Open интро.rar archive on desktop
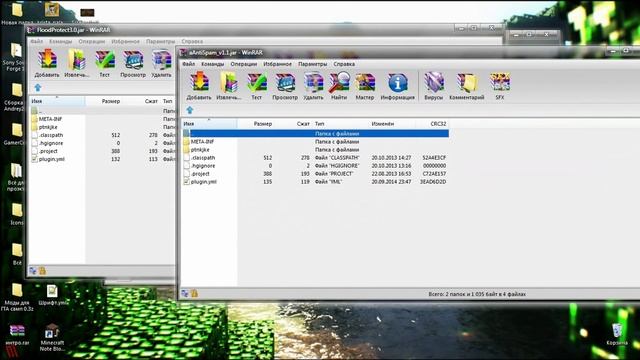The width and height of the screenshot is (640, 360). click(17, 335)
